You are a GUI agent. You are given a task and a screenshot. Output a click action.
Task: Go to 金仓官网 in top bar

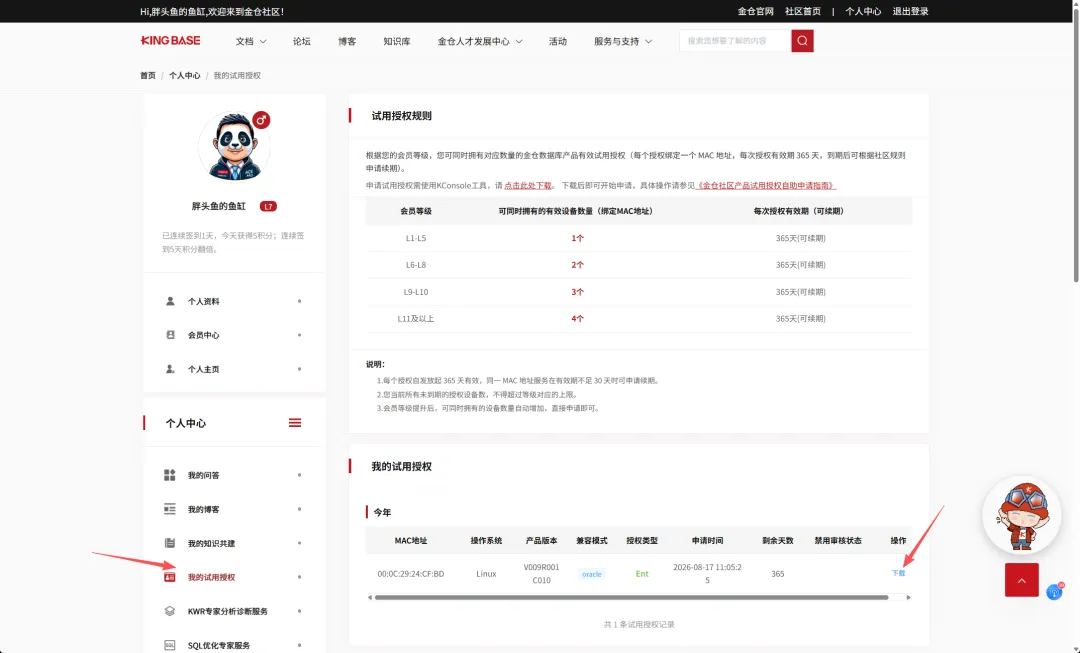756,11
